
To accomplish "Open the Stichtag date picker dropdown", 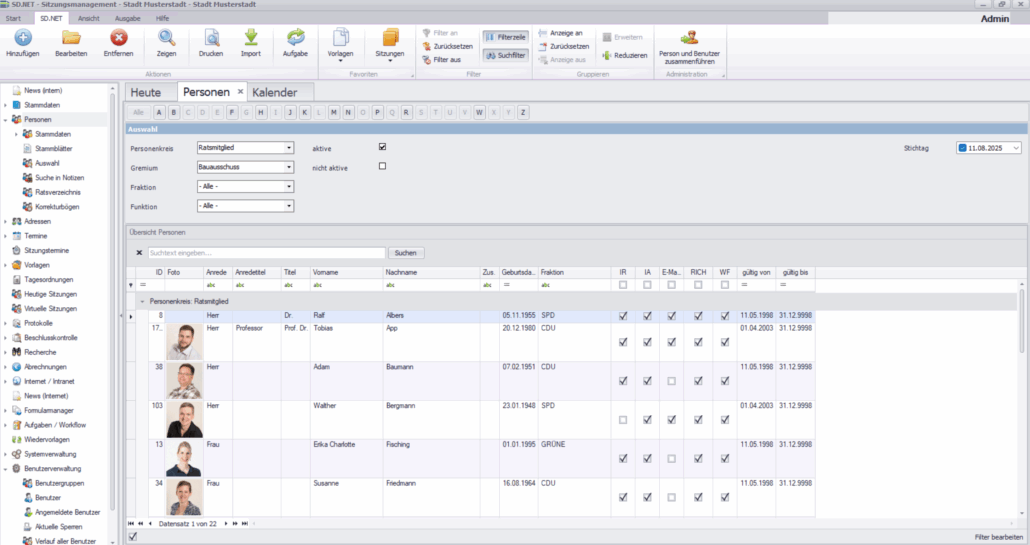I will pos(1015,148).
